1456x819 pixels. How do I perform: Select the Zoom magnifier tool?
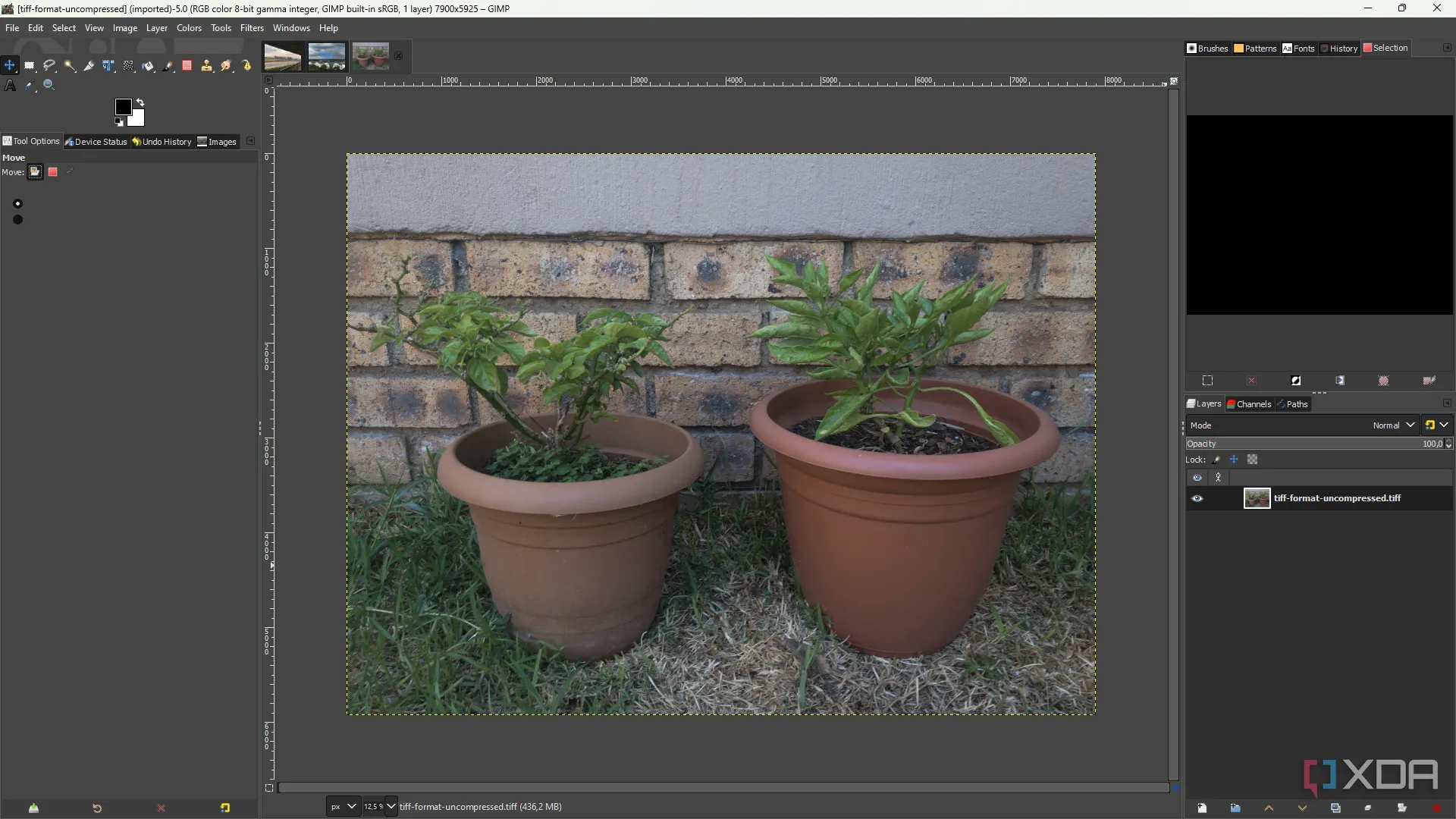[49, 86]
